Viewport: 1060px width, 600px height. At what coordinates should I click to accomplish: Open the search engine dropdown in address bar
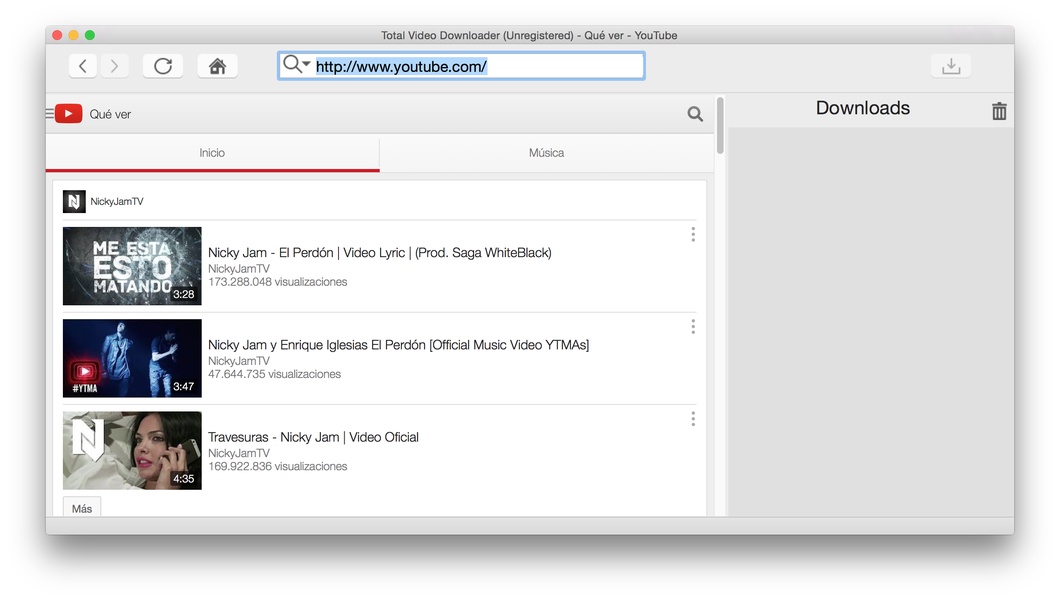(296, 65)
